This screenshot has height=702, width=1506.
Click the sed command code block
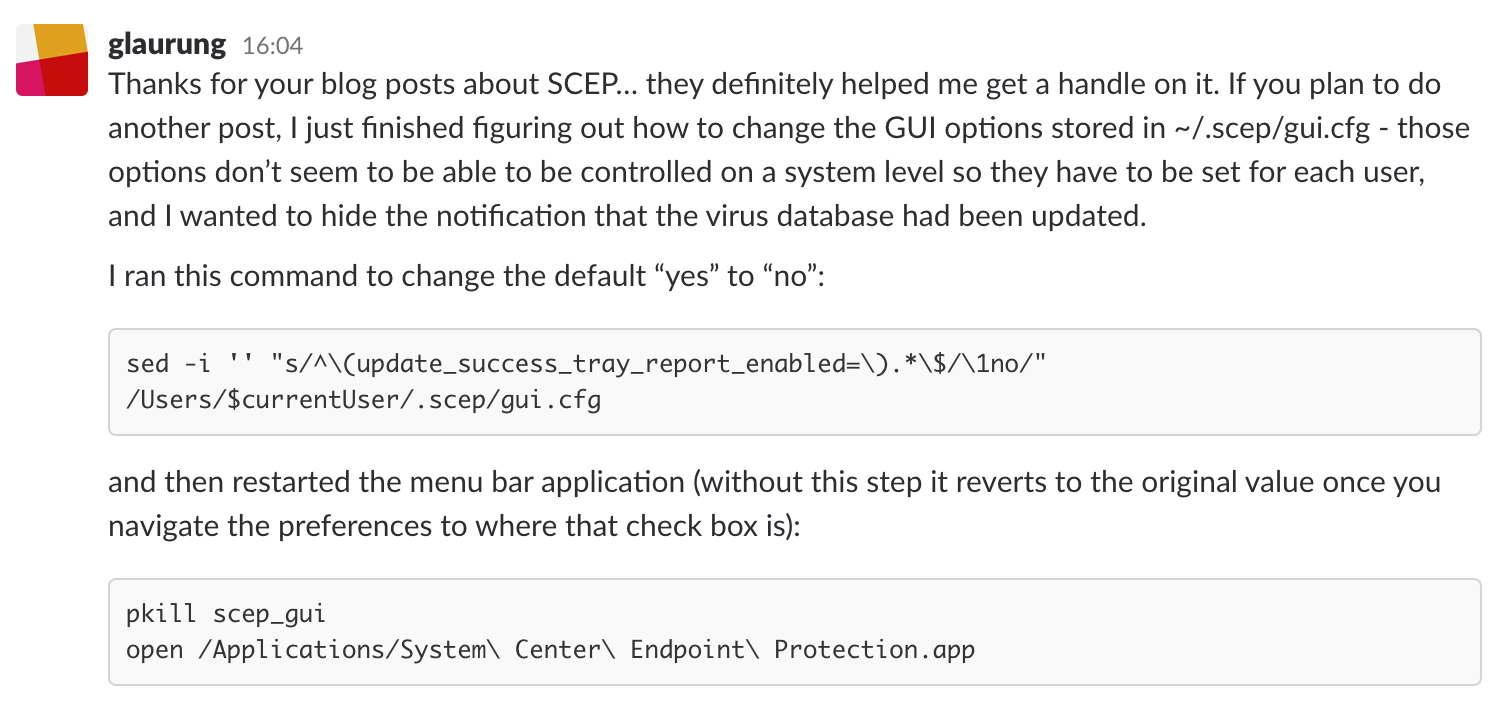[x=793, y=381]
